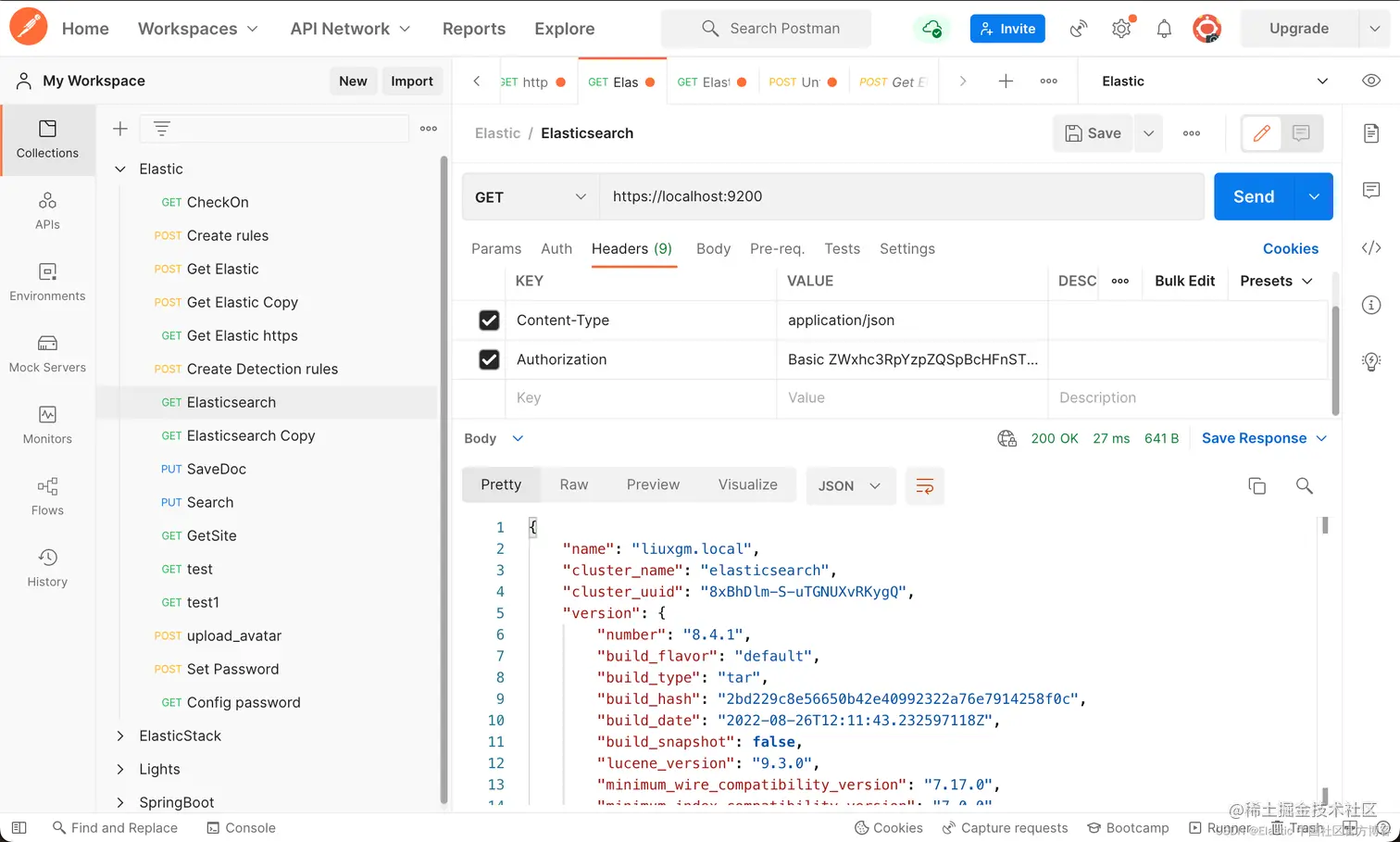Screen dimensions: 1400x842
Task: Switch to the Visualize response view
Action: point(748,484)
